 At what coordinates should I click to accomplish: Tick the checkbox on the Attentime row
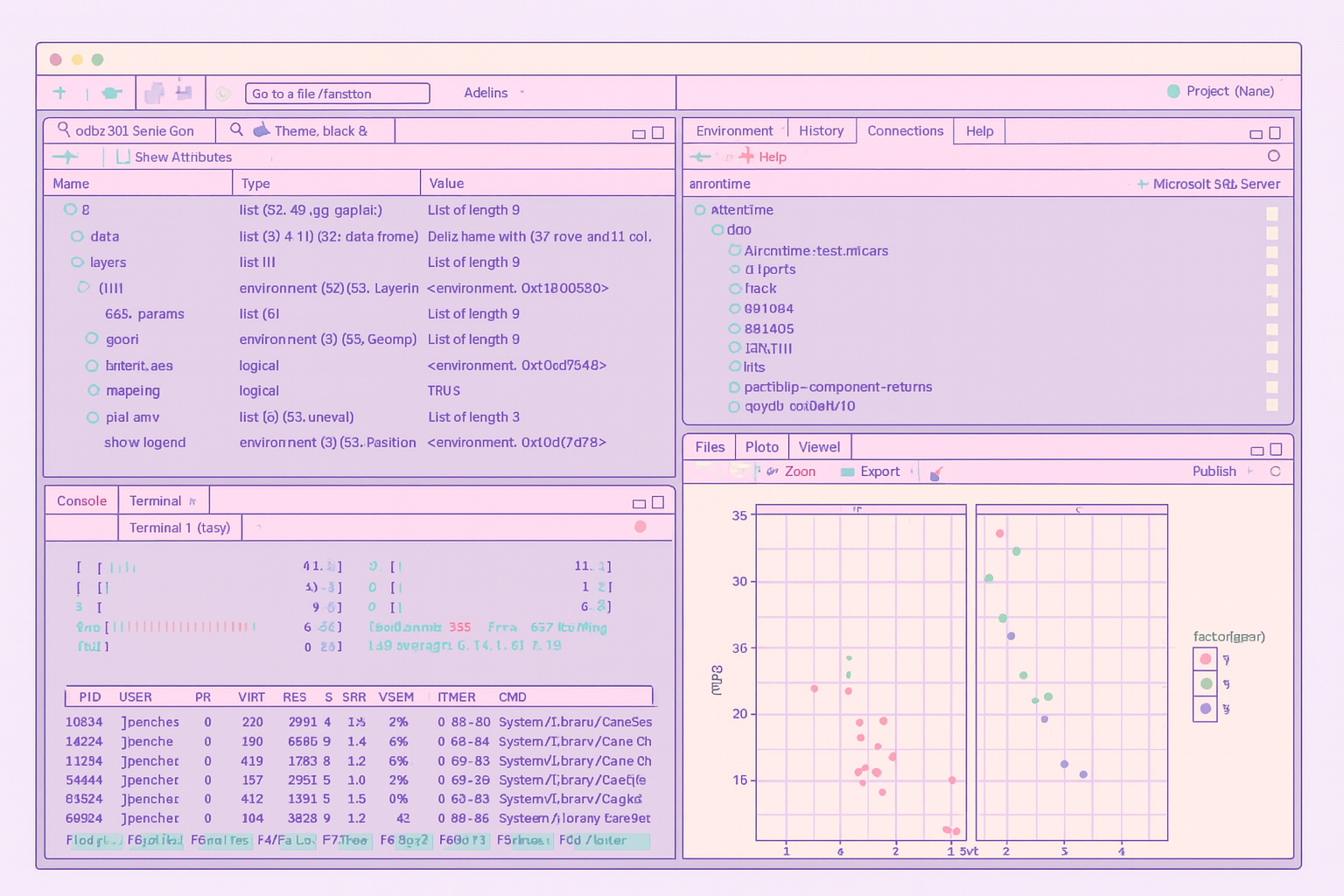click(x=1271, y=213)
